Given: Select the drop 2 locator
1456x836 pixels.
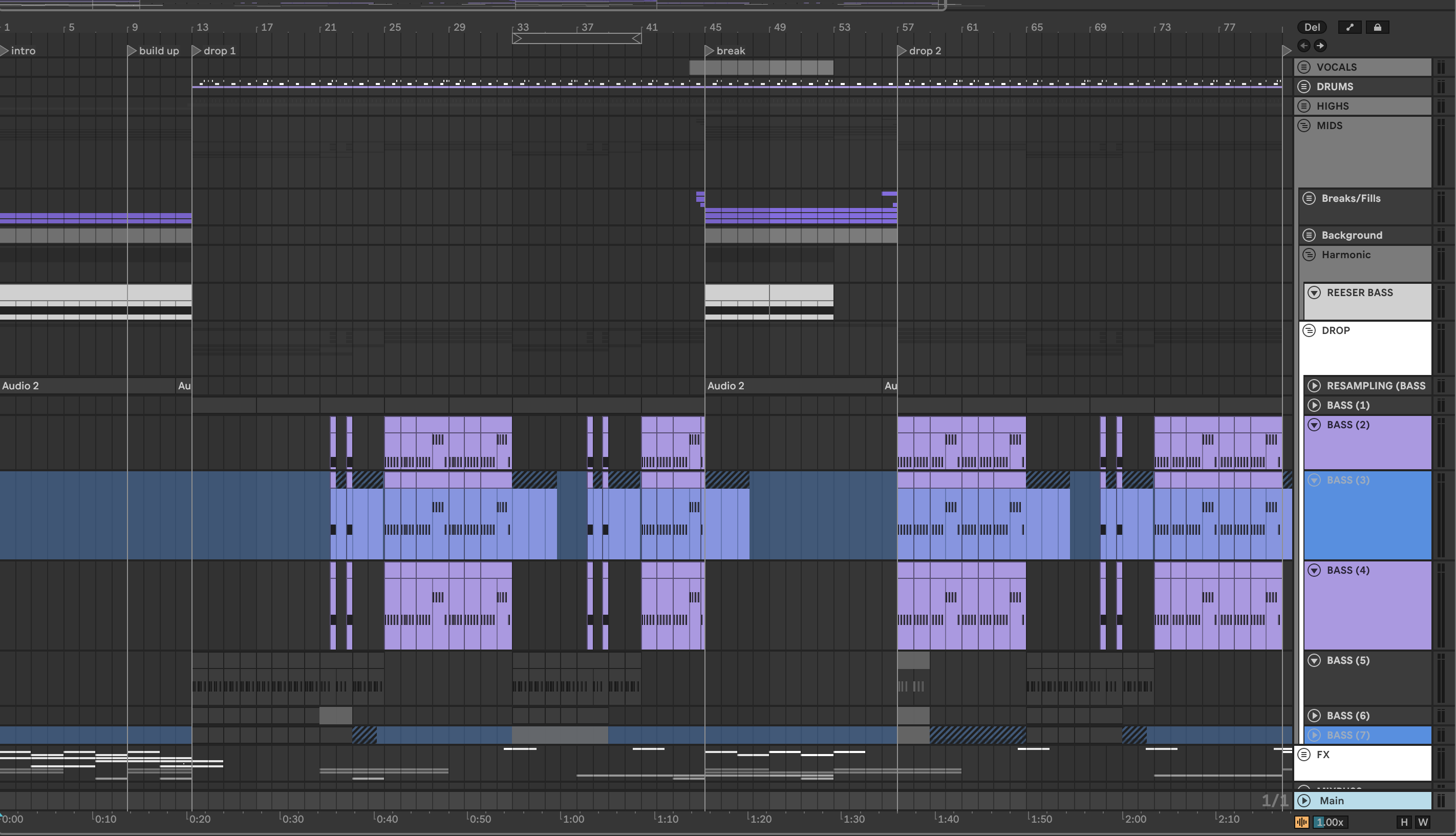Looking at the screenshot, I should (919, 51).
